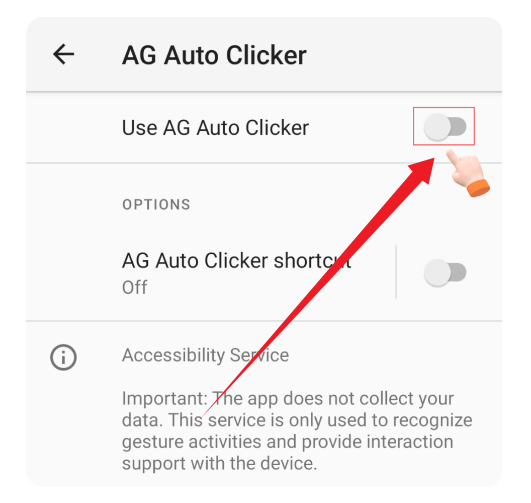Tap the "Off" status under shortcut

[x=134, y=287]
